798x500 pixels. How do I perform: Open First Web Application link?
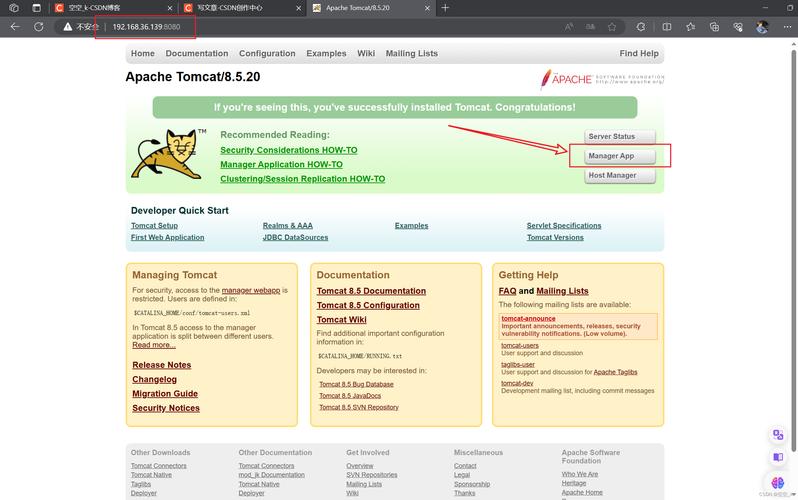pyautogui.click(x=167, y=237)
